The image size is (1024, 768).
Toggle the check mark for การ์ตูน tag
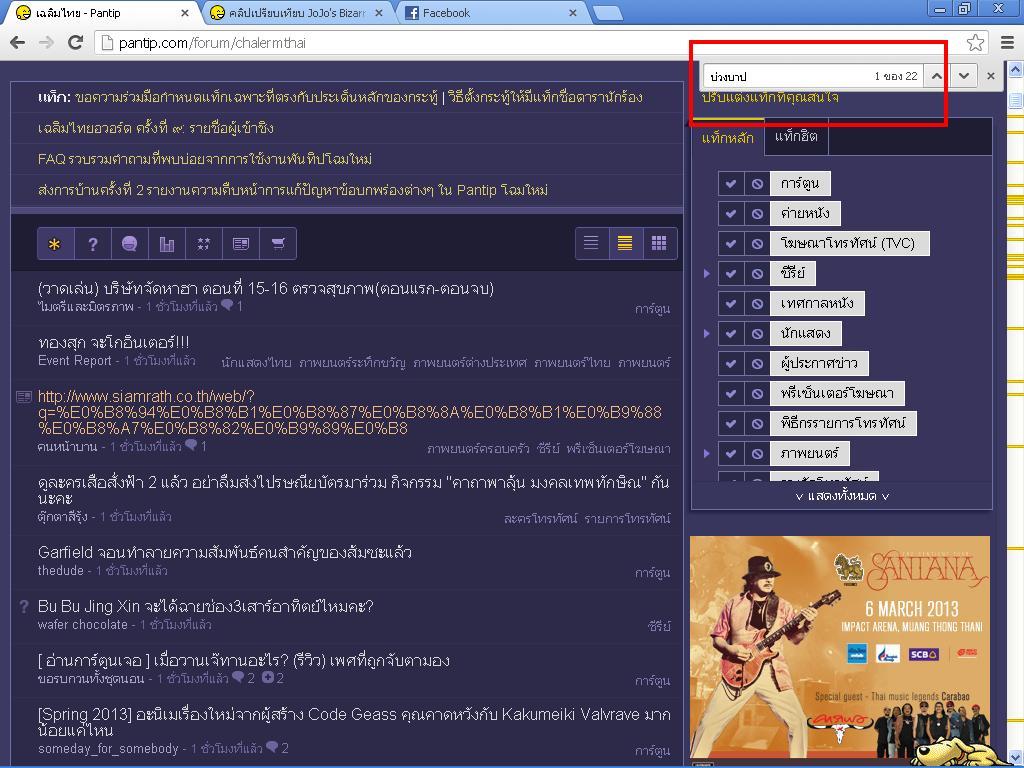point(731,184)
